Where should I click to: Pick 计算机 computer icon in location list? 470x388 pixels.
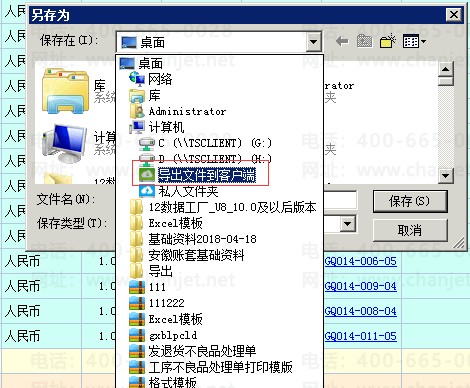click(137, 127)
